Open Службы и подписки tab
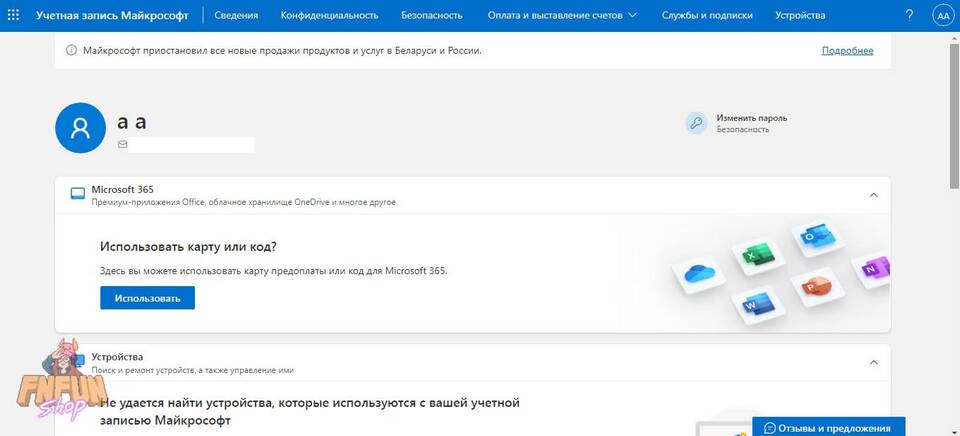Viewport: 960px width, 436px height. tap(707, 15)
